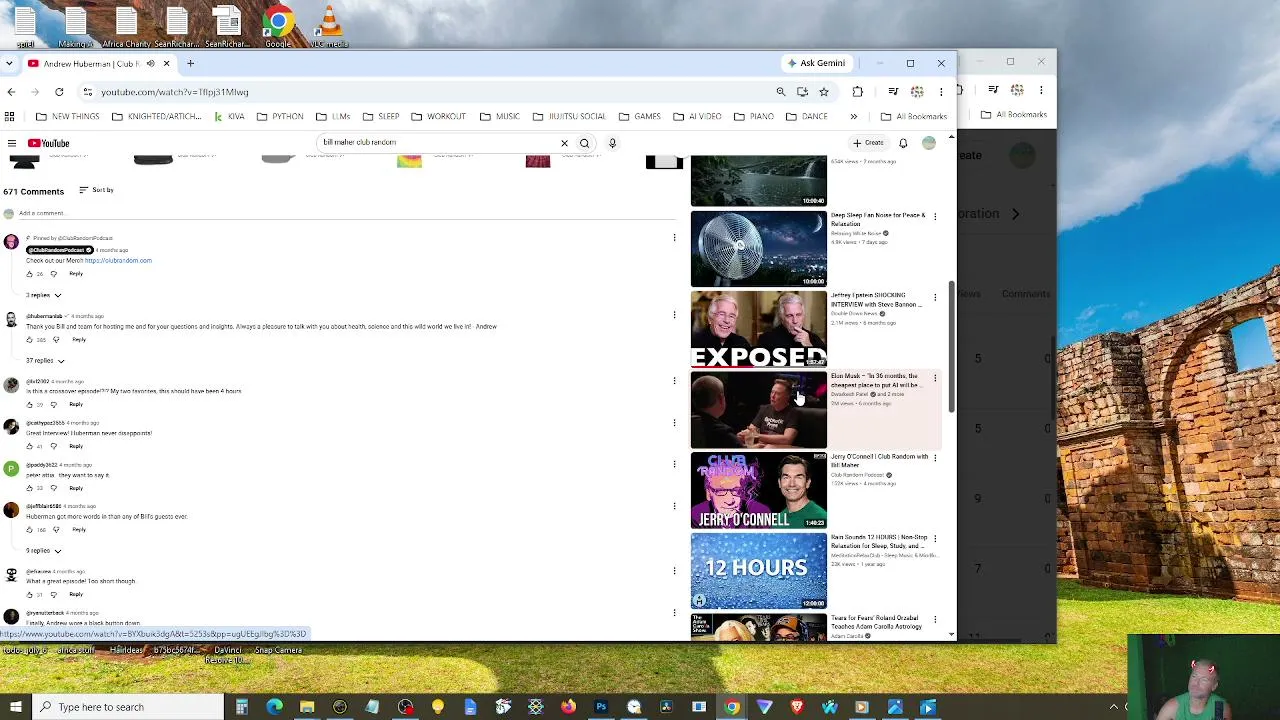Reply to the 'Great interview!' comment
This screenshot has width=1280, height=720.
coord(76,446)
